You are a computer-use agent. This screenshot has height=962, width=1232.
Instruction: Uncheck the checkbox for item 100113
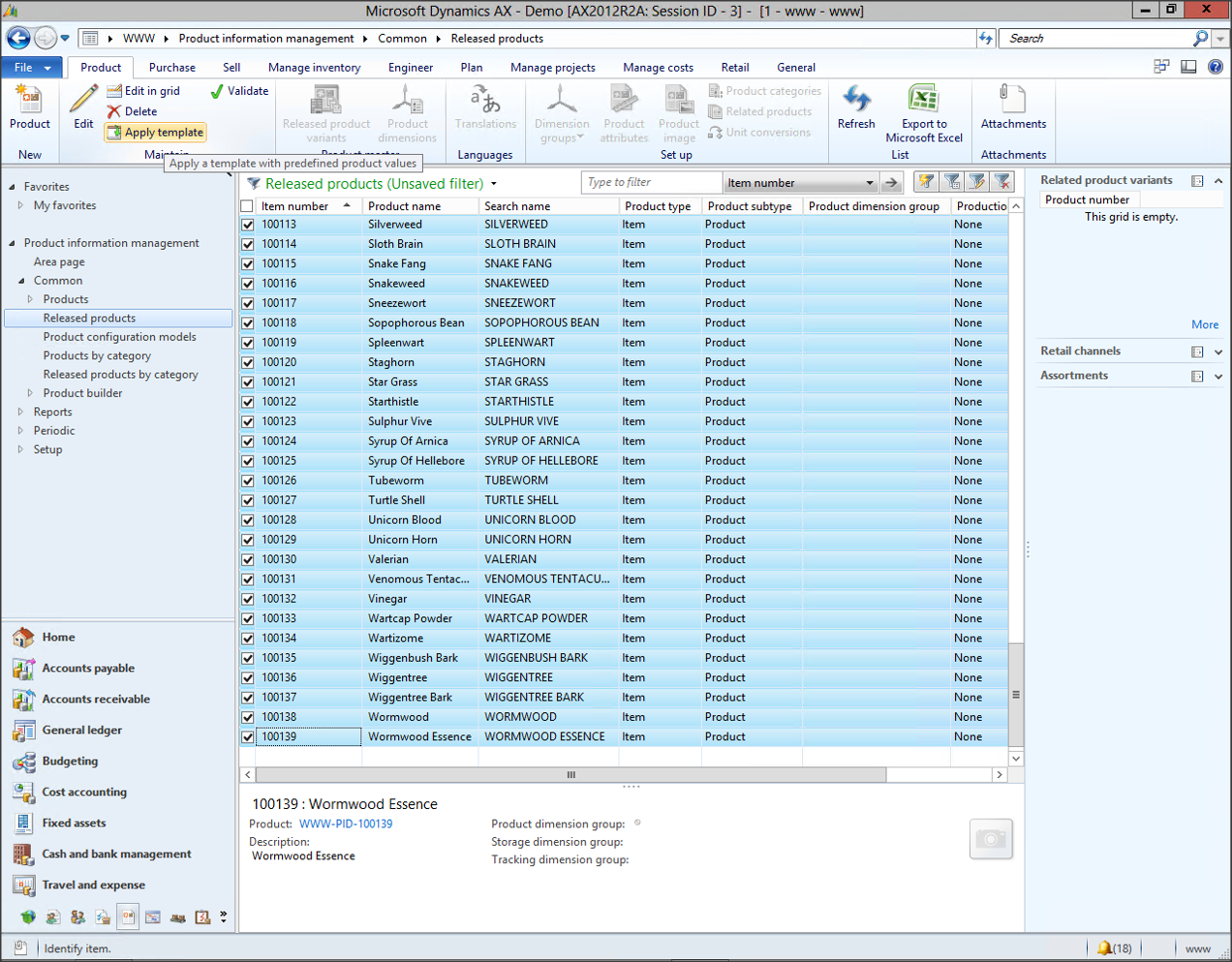click(248, 225)
